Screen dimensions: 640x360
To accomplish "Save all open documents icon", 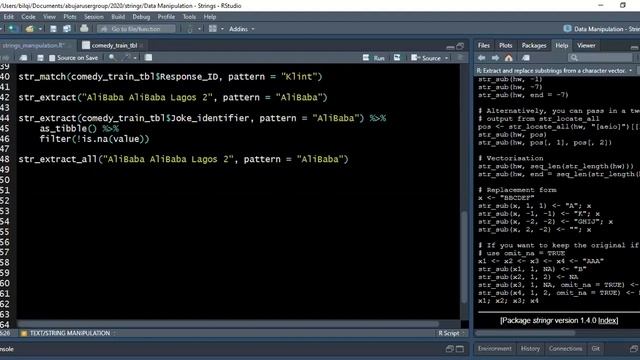I will 67,29.
